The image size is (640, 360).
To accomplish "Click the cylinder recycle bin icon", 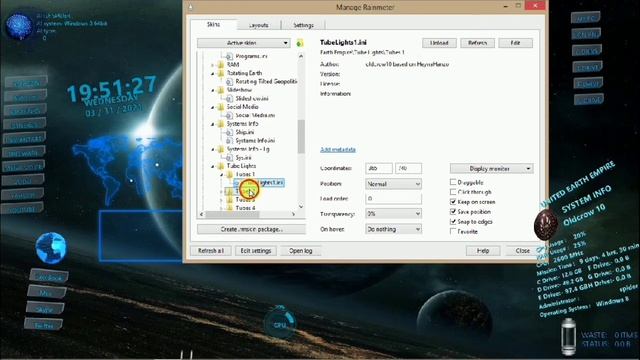I will point(568,336).
